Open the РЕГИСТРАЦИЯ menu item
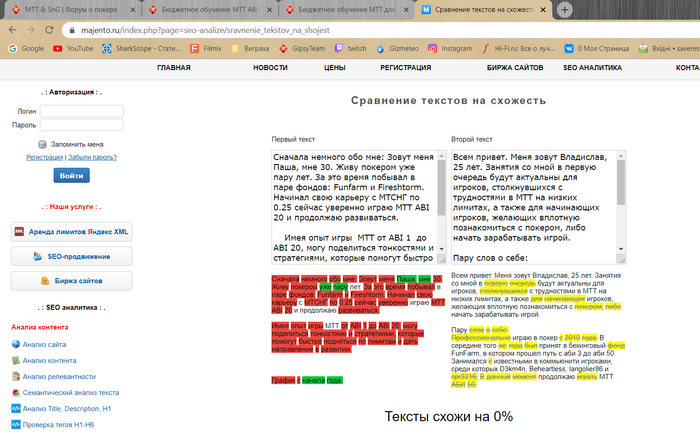This screenshot has width=700, height=434. point(405,67)
